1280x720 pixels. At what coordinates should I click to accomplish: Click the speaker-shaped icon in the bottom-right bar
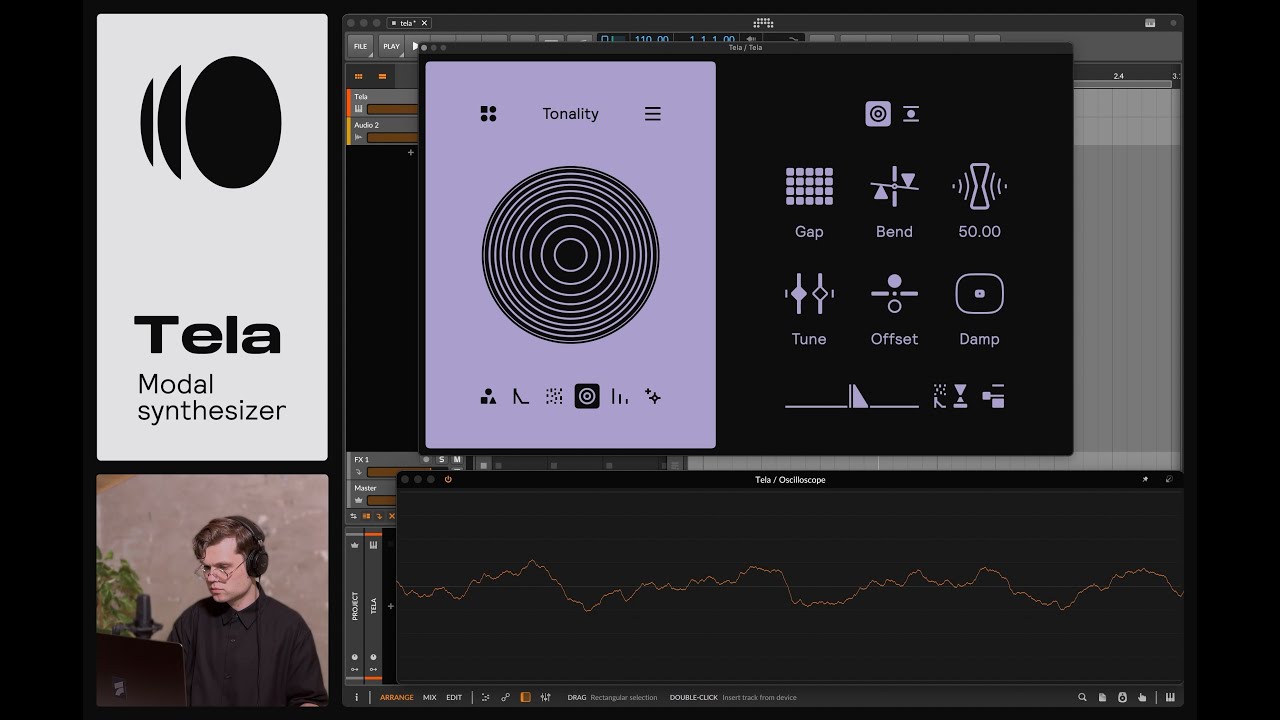point(1122,698)
